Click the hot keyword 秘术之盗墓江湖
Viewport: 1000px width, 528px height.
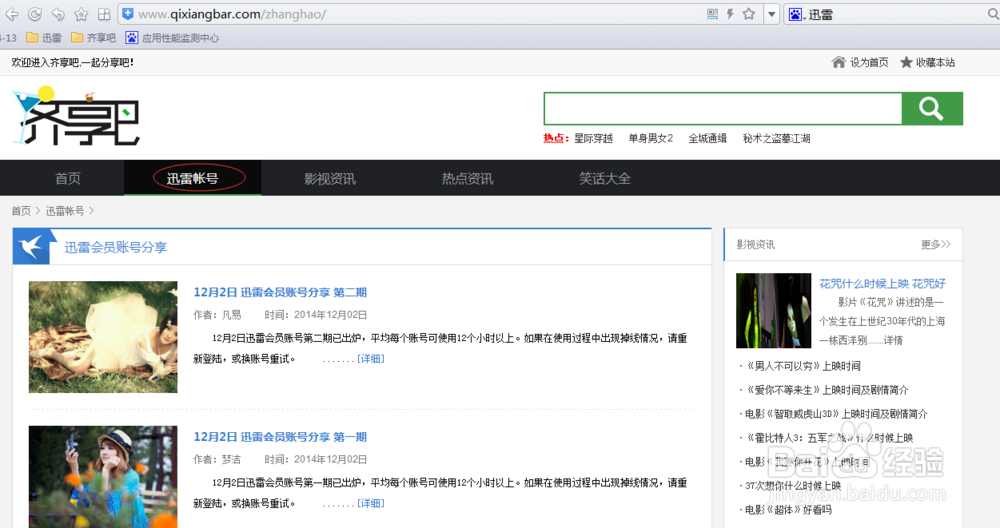click(776, 138)
